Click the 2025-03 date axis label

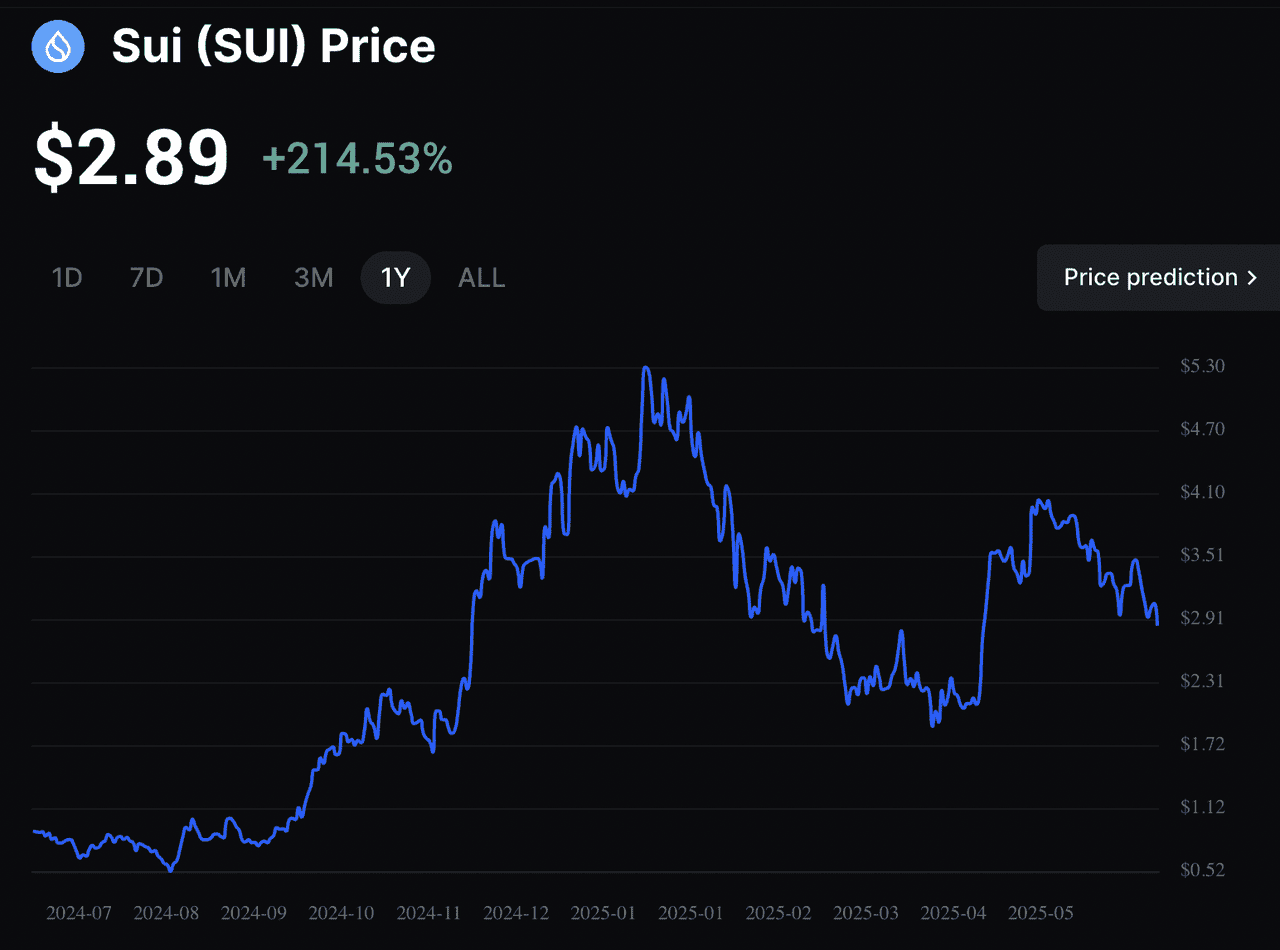pos(866,913)
